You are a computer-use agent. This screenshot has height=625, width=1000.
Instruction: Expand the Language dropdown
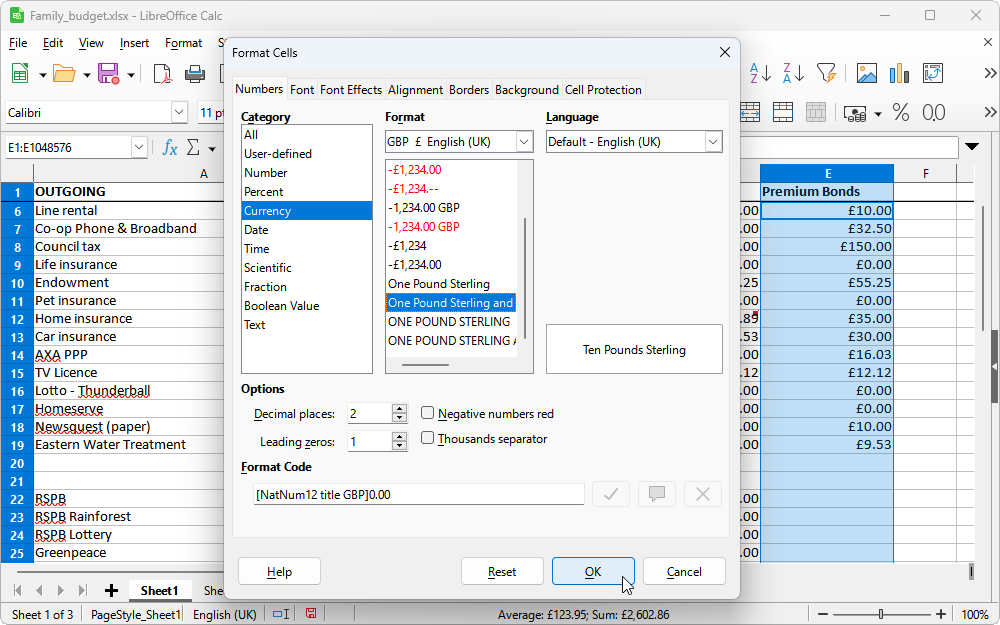713,142
